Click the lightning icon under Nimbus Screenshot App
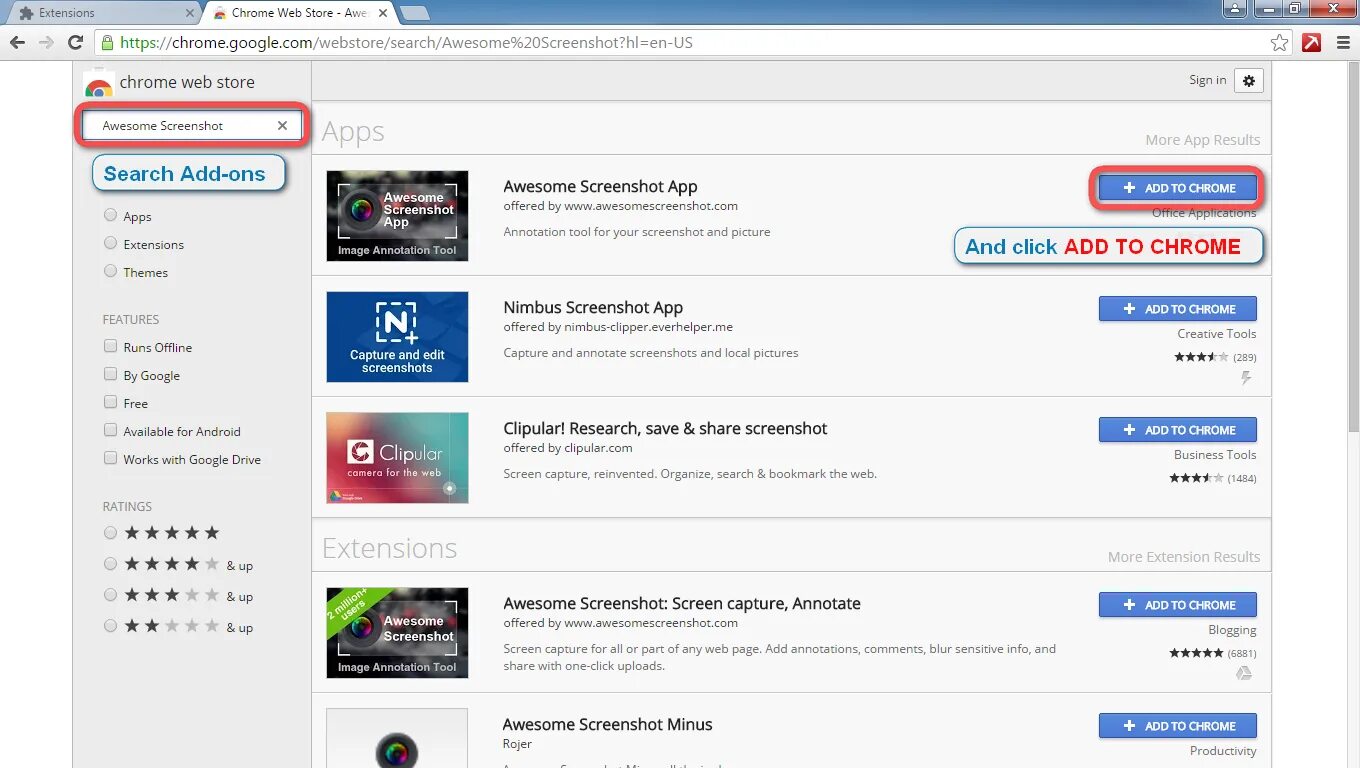Screen dimensions: 1360x768 coord(1246,378)
